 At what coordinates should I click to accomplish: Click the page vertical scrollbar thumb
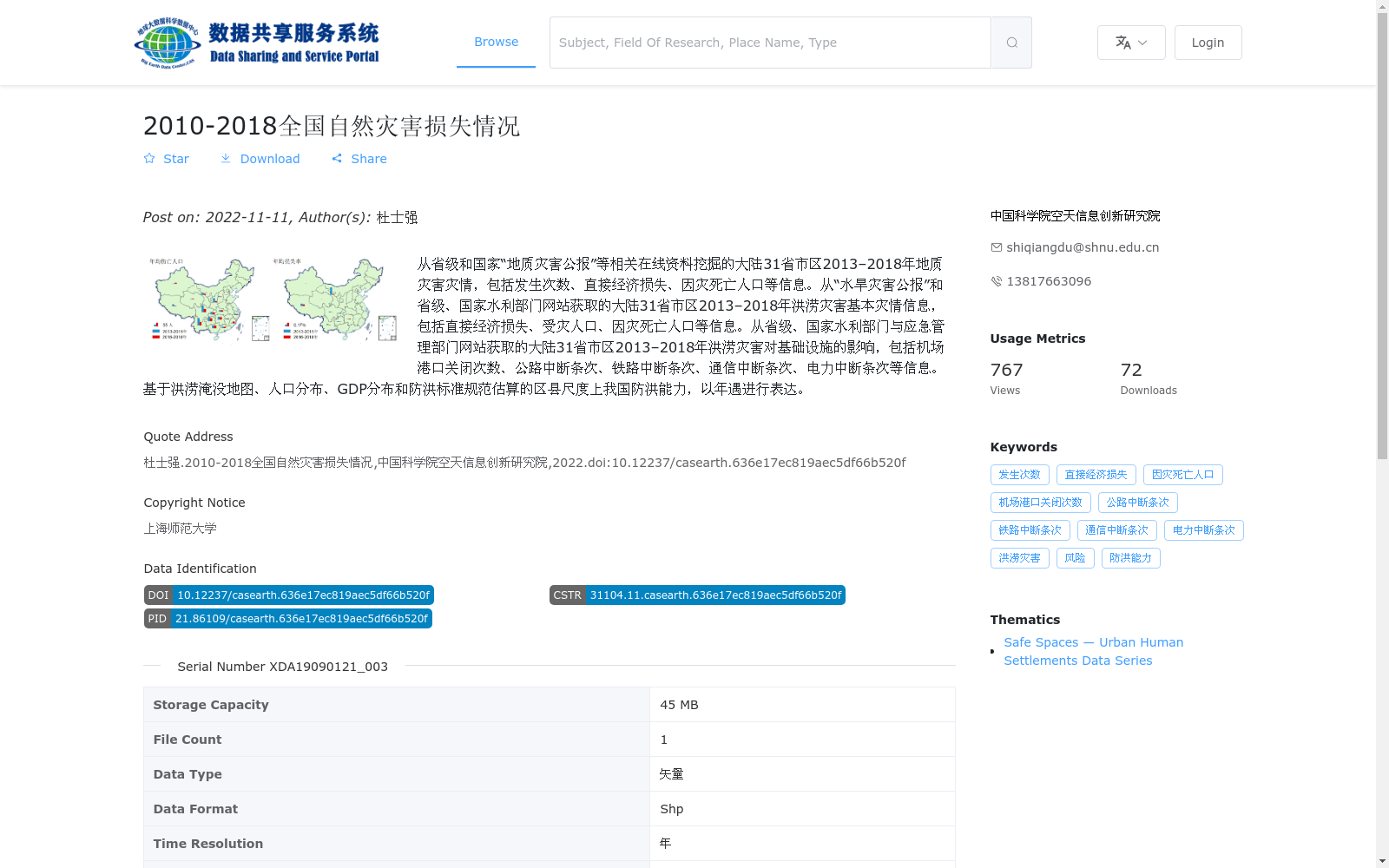point(1382,236)
